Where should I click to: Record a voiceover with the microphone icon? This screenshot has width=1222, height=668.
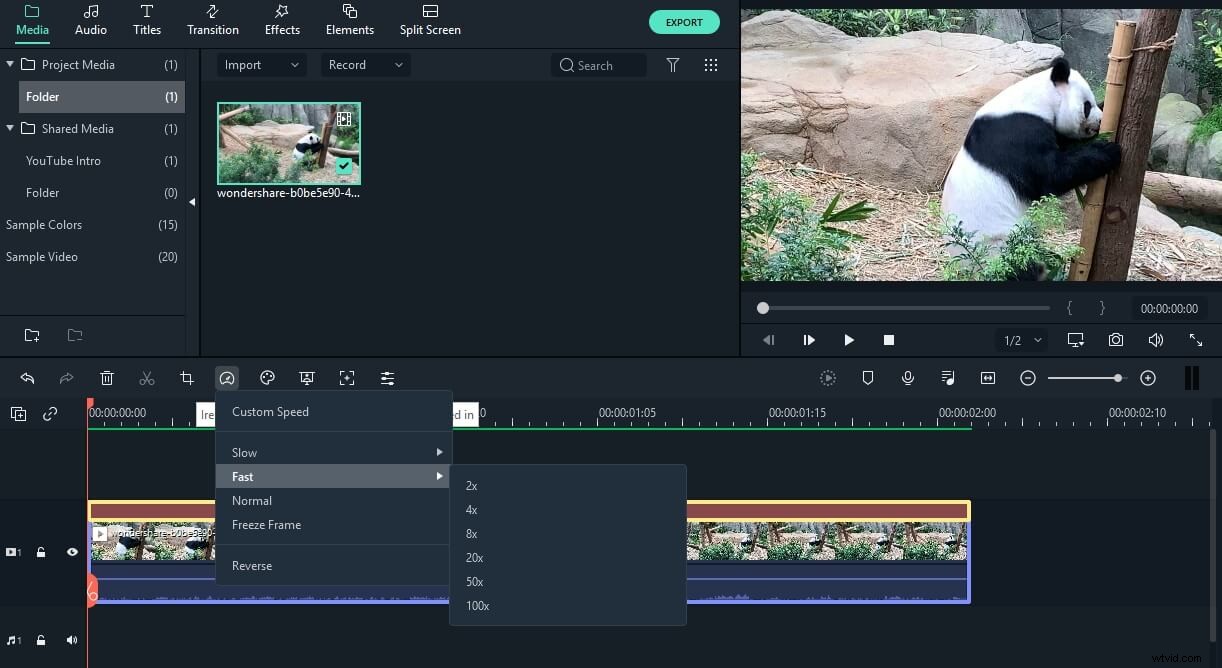908,378
